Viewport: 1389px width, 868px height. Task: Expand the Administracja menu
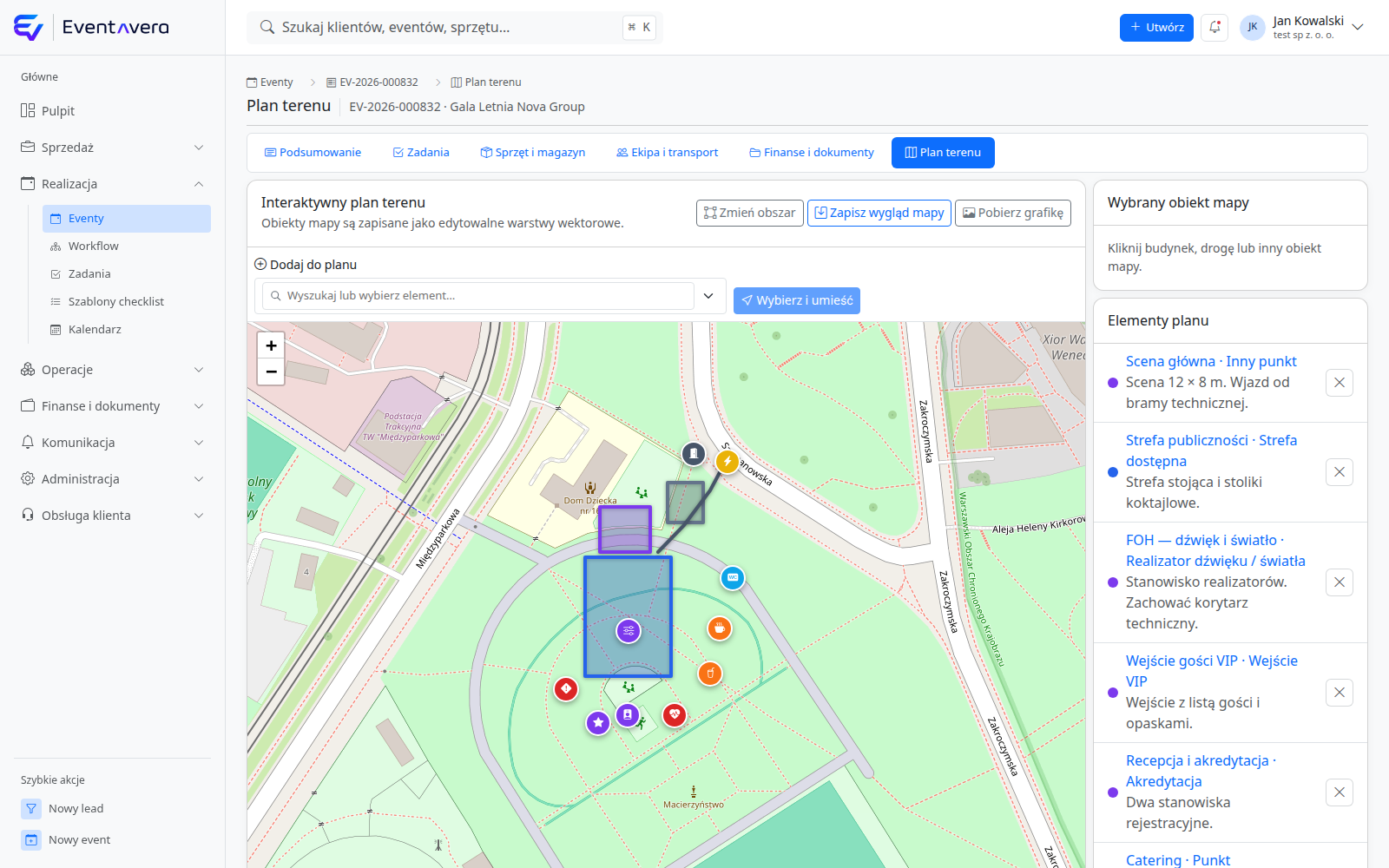pyautogui.click(x=114, y=479)
